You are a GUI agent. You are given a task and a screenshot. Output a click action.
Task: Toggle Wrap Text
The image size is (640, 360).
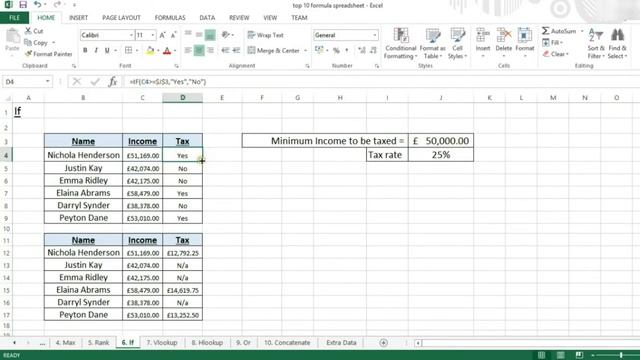(x=266, y=35)
